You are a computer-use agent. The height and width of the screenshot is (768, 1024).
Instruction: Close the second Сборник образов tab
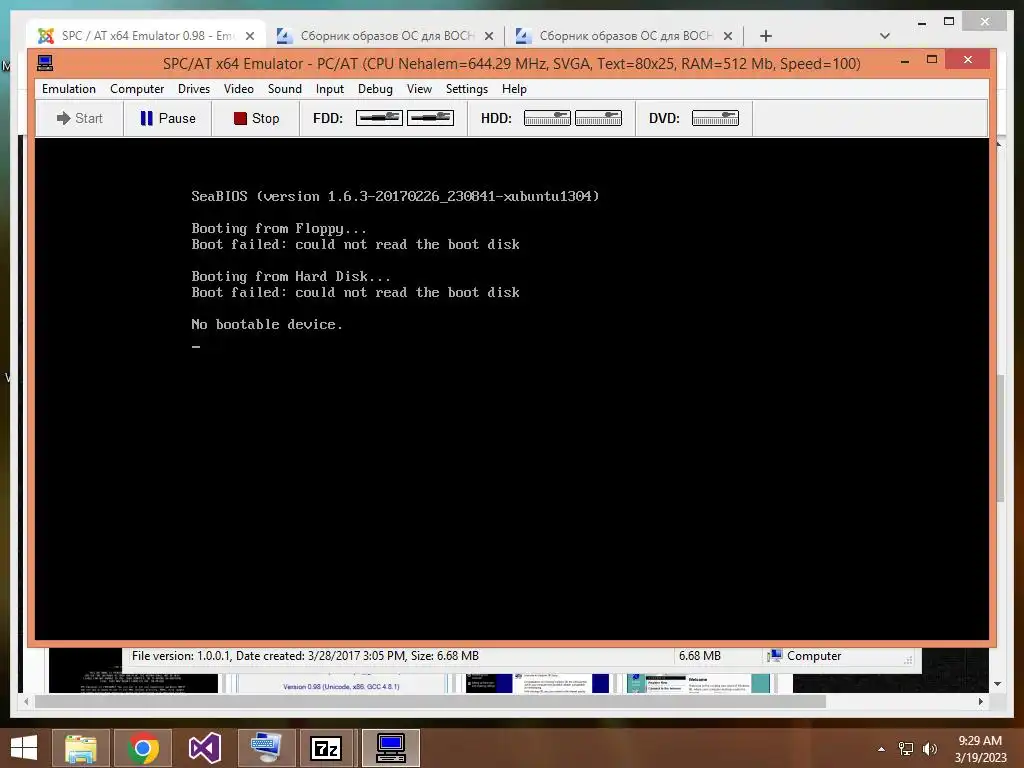coord(488,36)
